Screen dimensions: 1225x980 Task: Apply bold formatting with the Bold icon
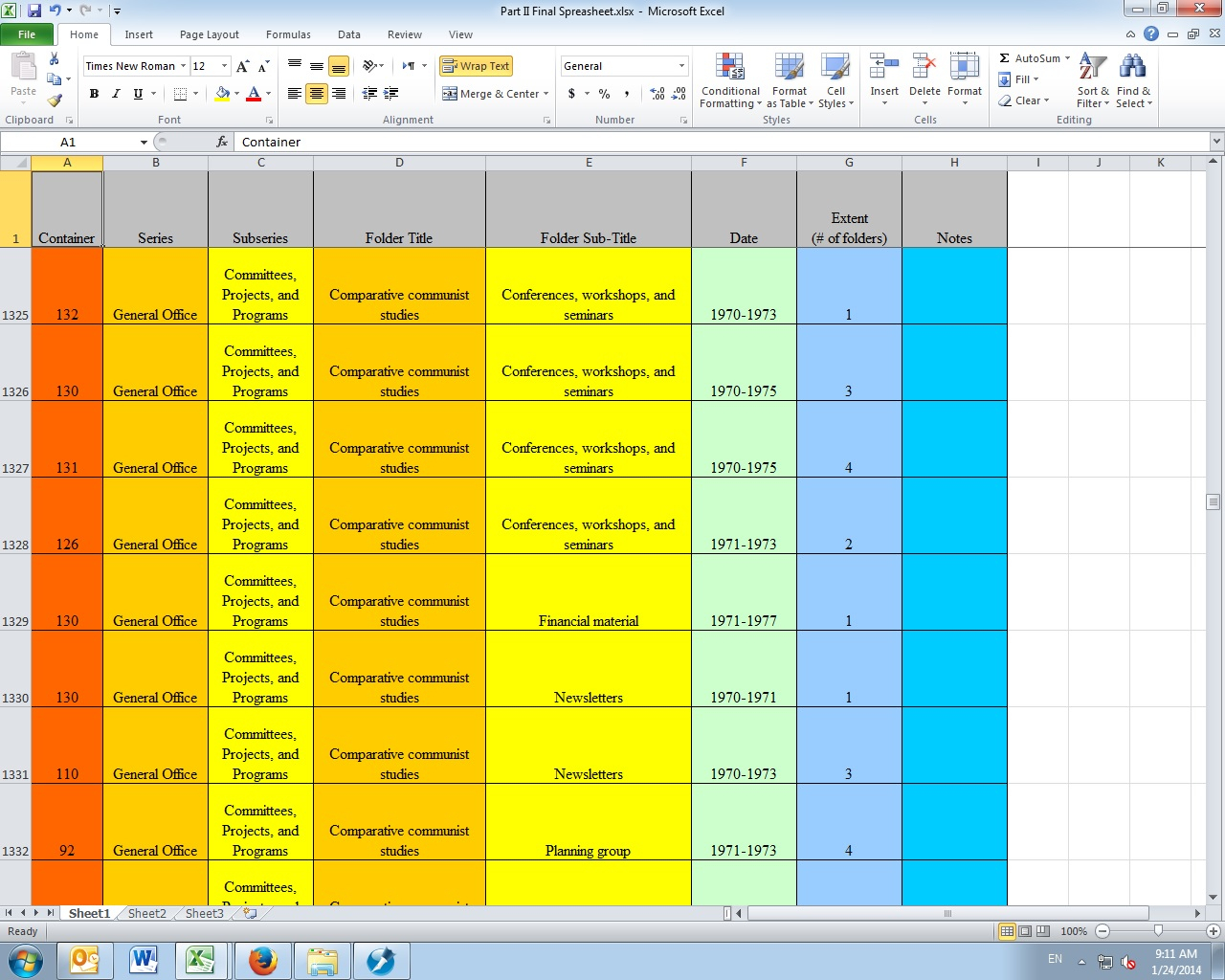coord(93,93)
